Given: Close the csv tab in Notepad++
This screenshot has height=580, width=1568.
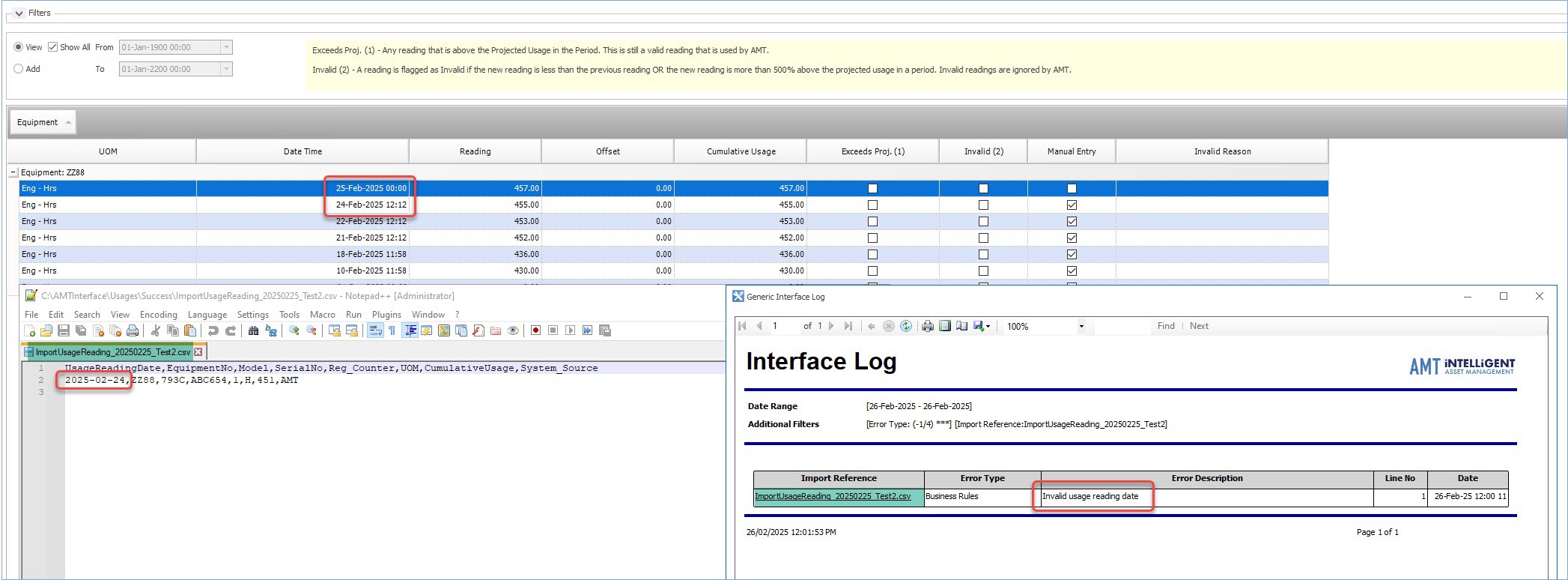Looking at the screenshot, I should click(x=198, y=351).
